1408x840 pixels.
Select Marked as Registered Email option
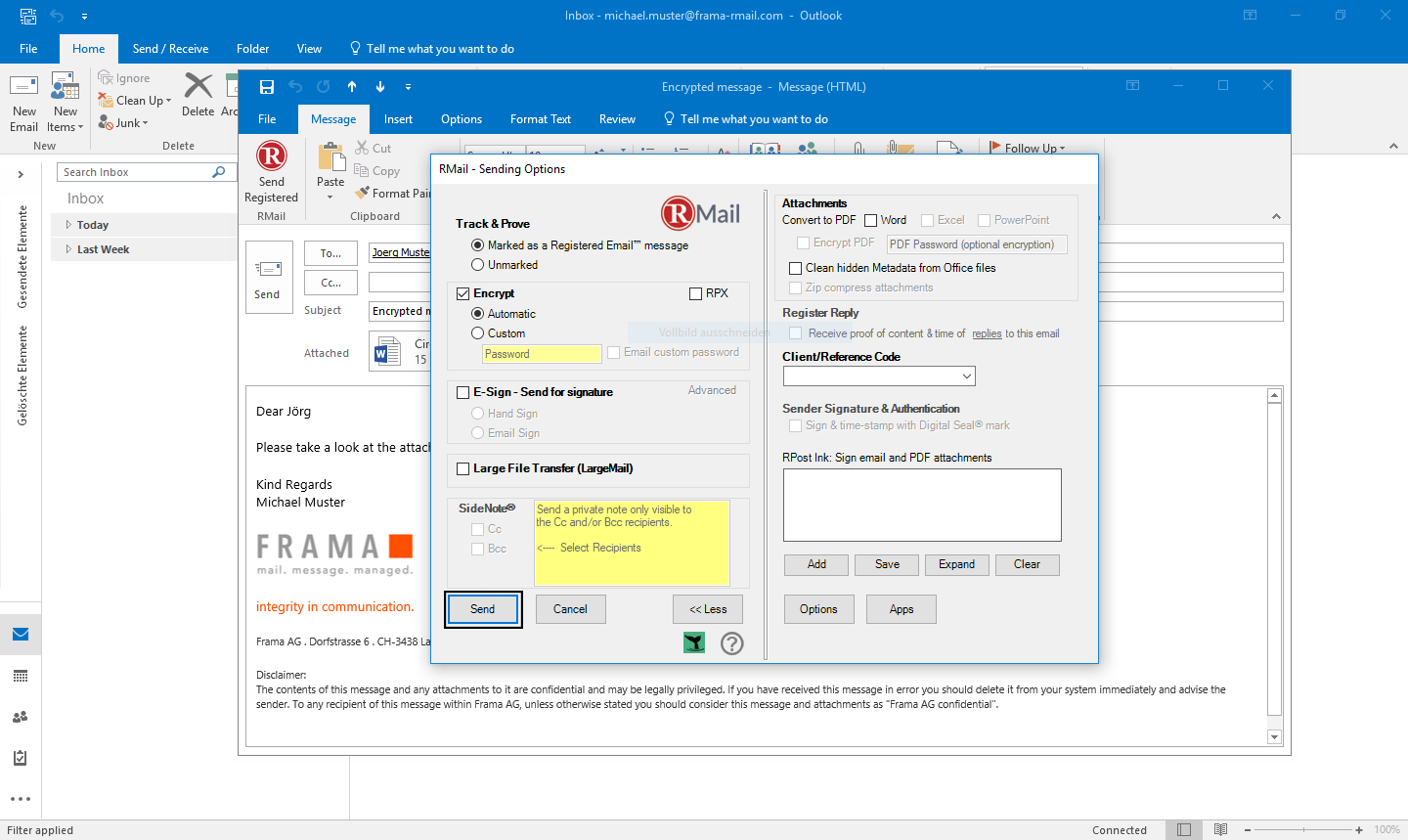point(477,245)
